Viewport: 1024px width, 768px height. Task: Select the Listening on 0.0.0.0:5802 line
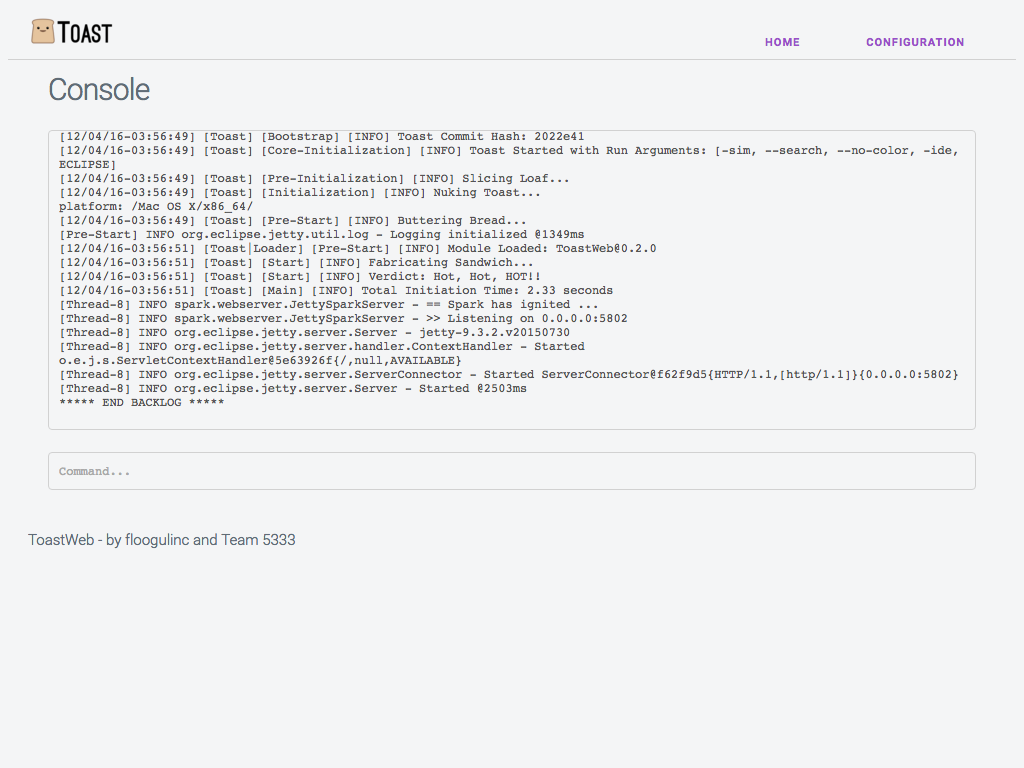pyautogui.click(x=343, y=319)
